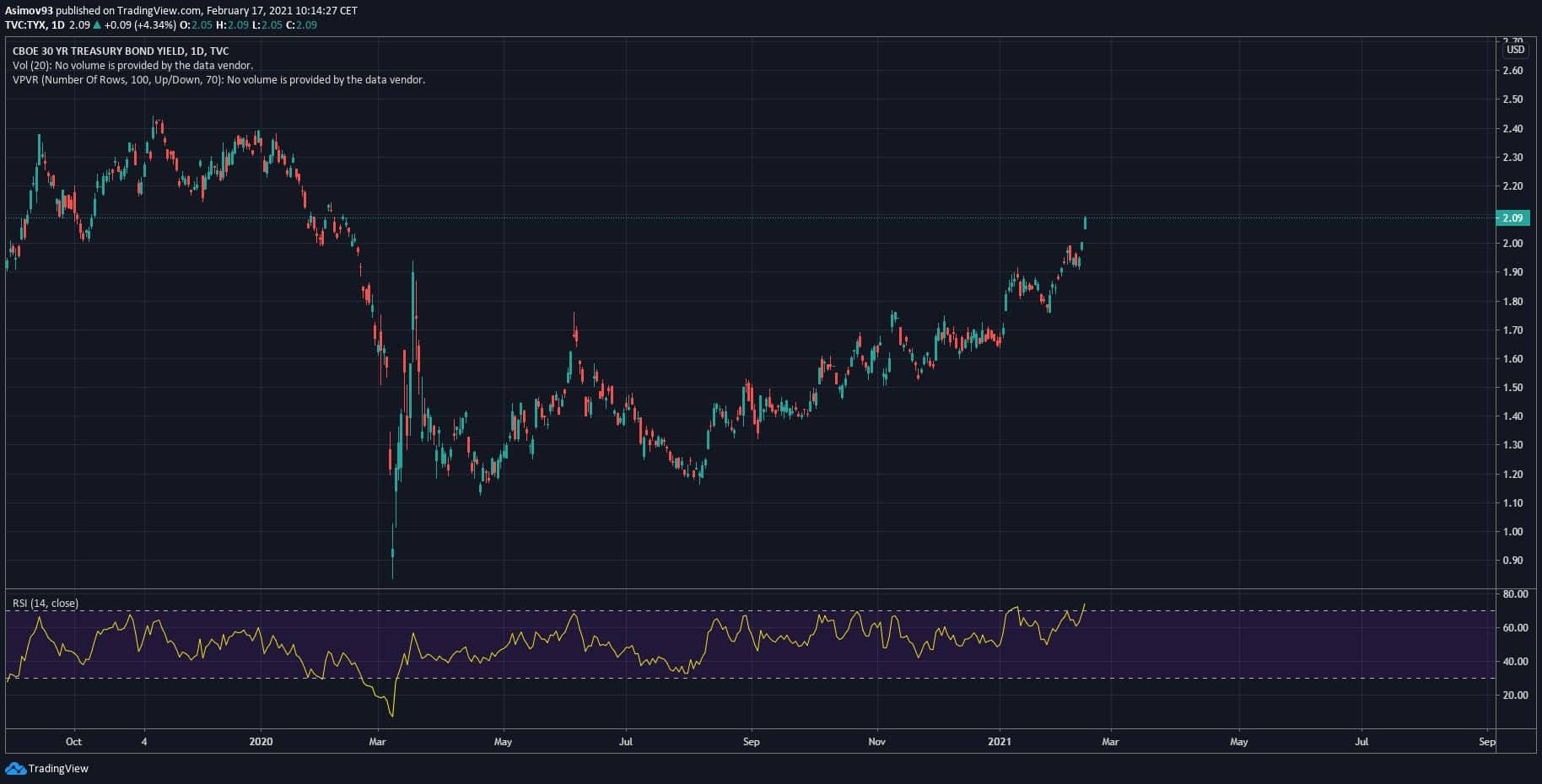Click the 2020 label on the time axis
This screenshot has height=784, width=1542.
pos(261,742)
